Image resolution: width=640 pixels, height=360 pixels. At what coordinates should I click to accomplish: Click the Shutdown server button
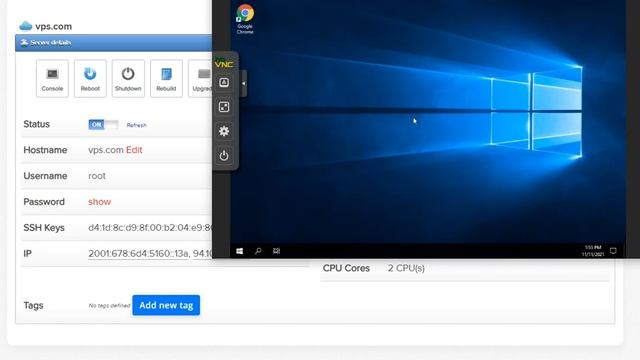(128, 78)
